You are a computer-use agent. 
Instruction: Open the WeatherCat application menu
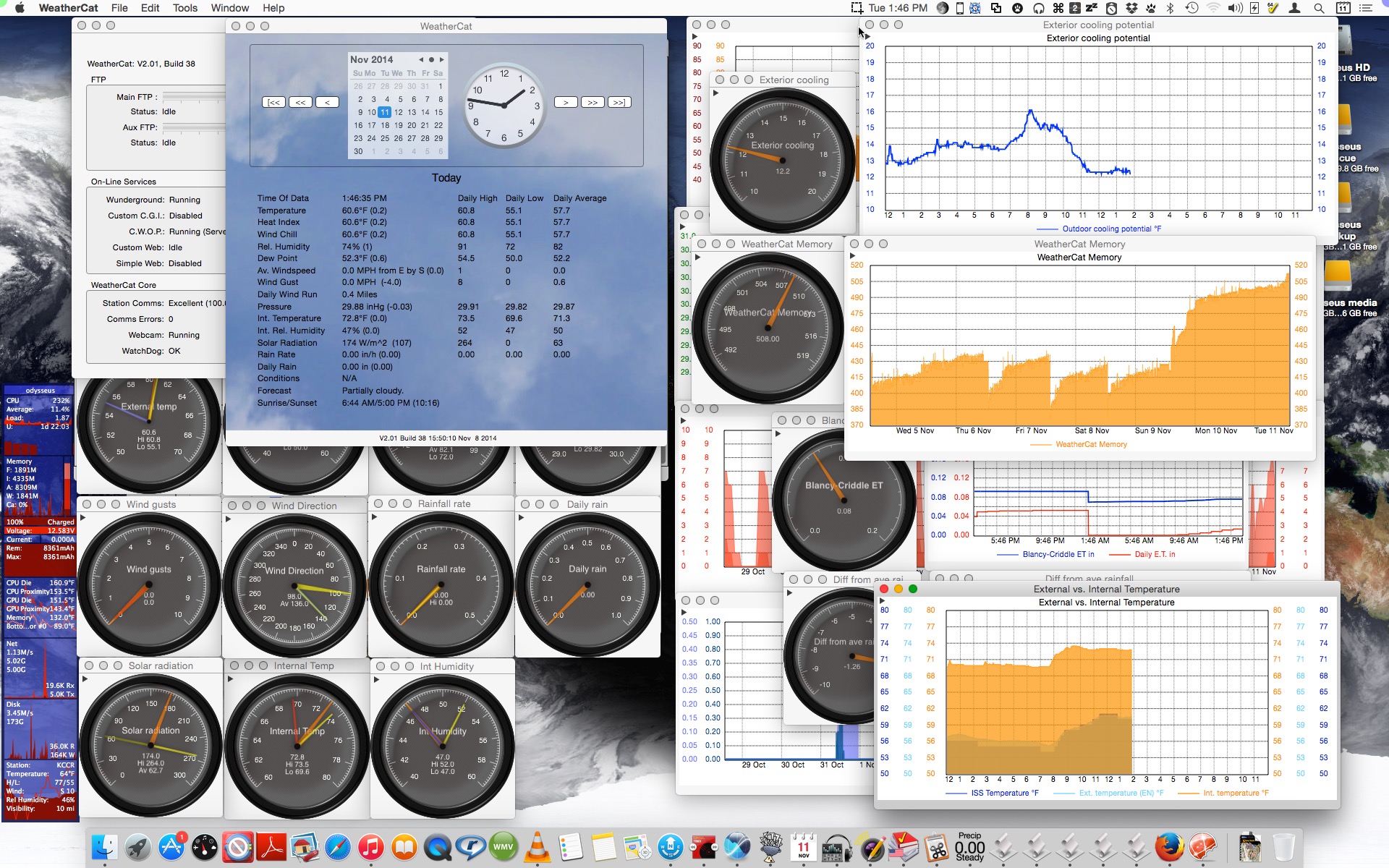[x=68, y=8]
